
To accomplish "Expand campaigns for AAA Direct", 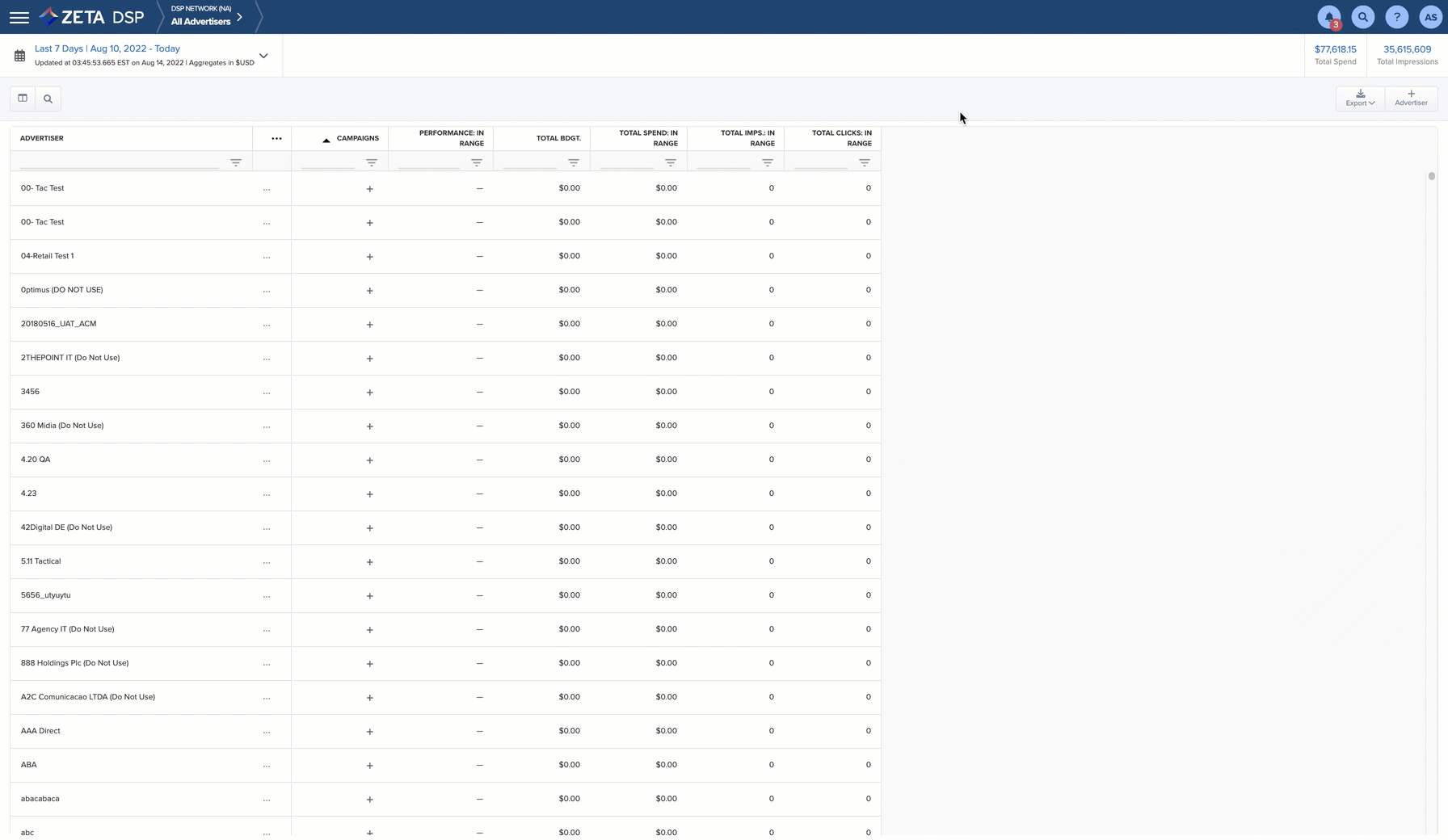I will (369, 732).
